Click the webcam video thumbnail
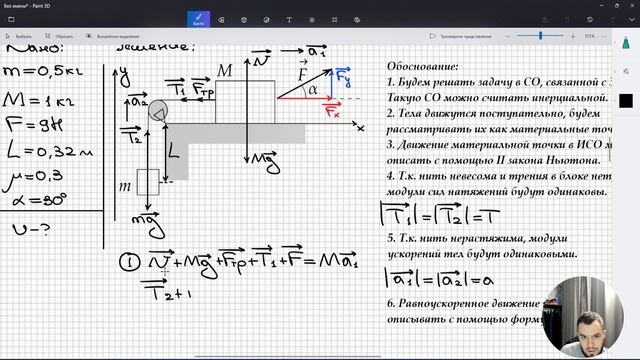 pyautogui.click(x=583, y=317)
